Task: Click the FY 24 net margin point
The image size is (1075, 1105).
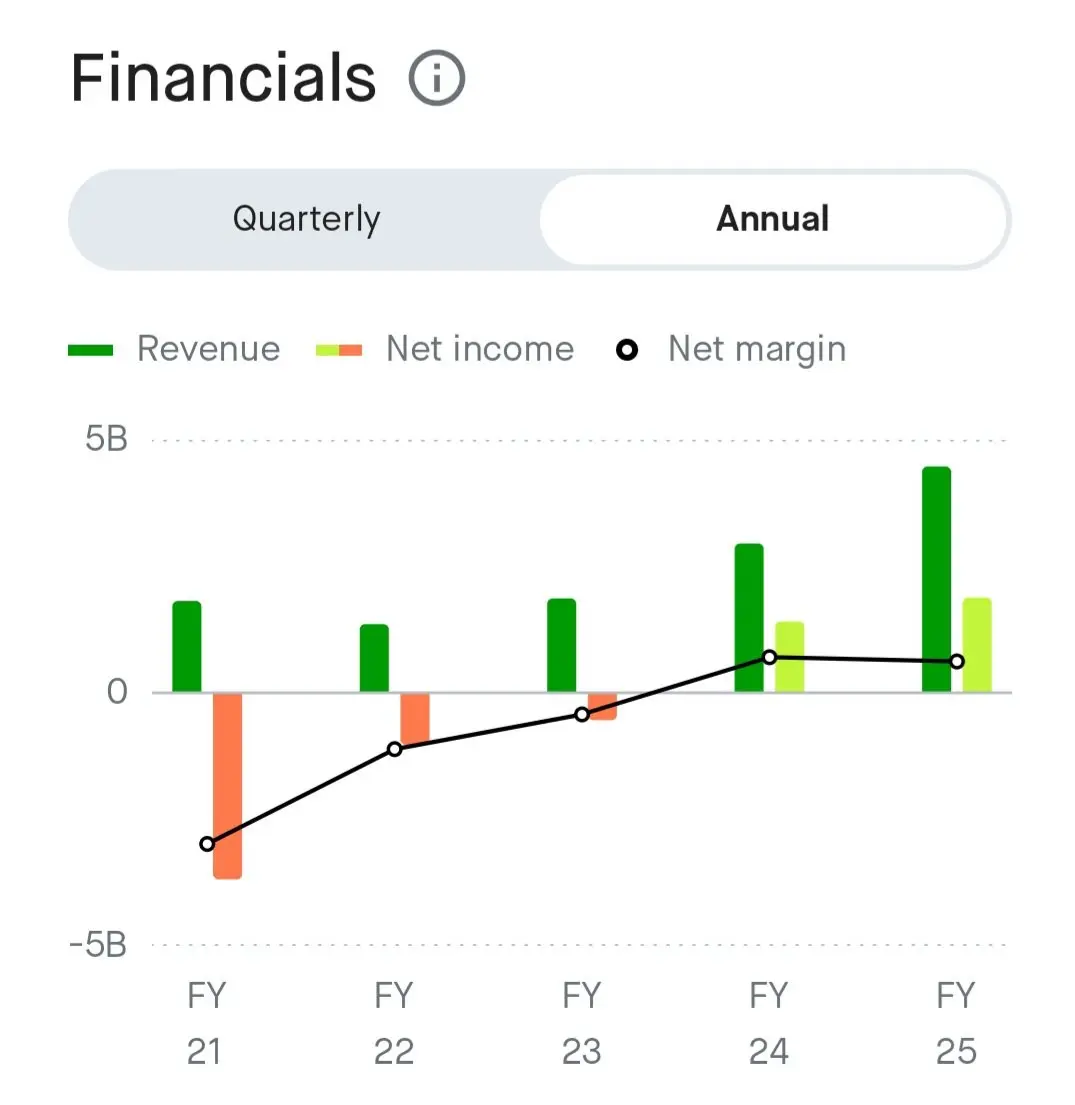Action: point(769,657)
